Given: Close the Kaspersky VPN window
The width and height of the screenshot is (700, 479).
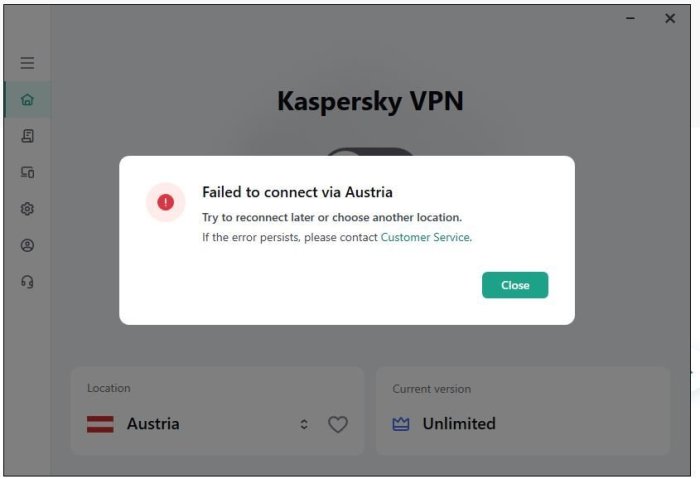Looking at the screenshot, I should (x=670, y=18).
